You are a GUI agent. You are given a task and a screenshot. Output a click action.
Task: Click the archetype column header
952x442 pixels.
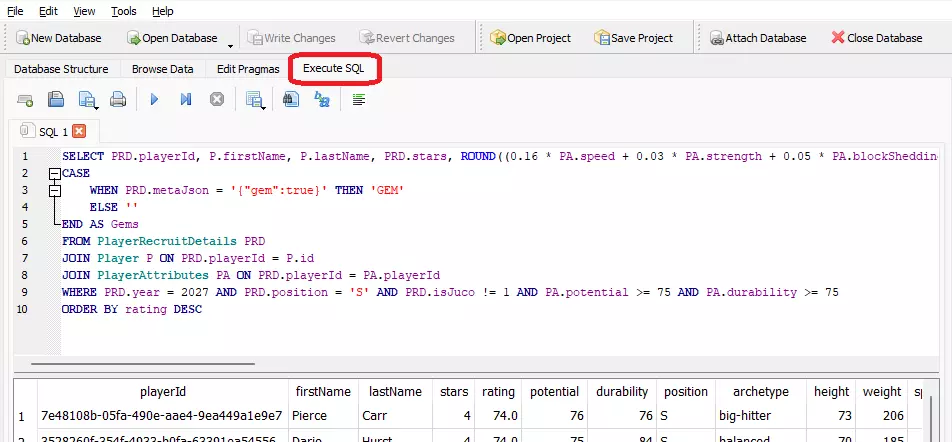click(761, 392)
